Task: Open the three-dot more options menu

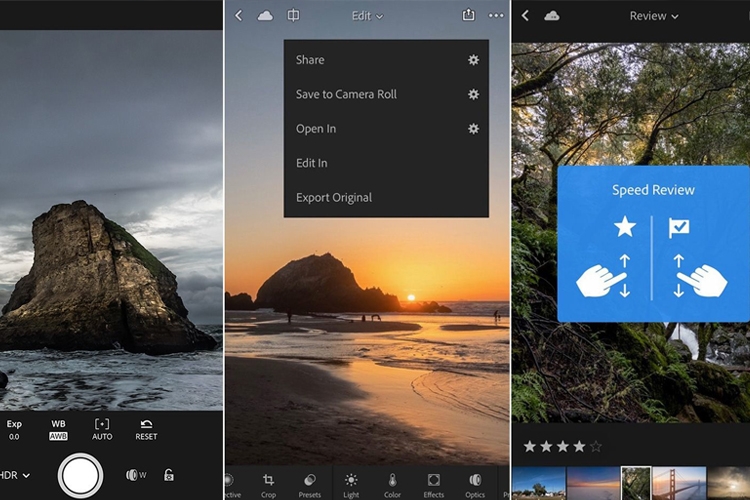Action: [496, 16]
